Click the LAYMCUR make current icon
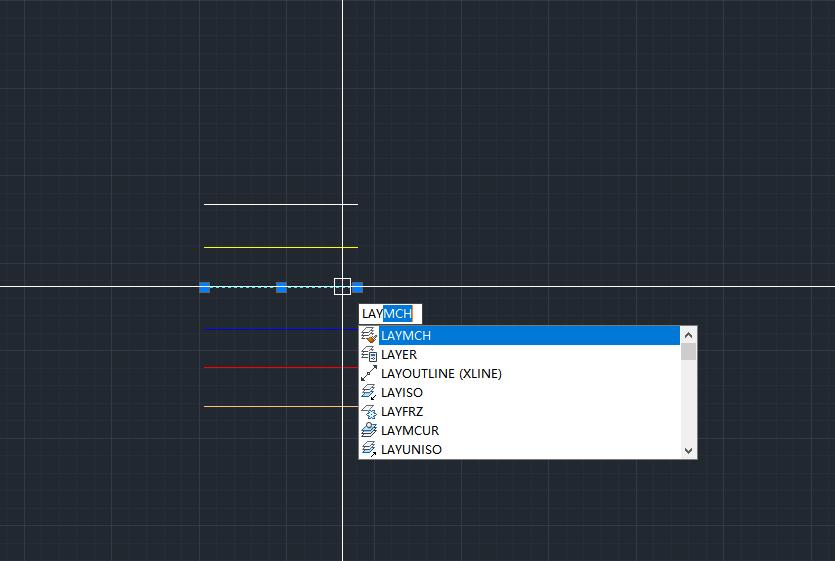Image resolution: width=835 pixels, height=561 pixels. tap(369, 431)
